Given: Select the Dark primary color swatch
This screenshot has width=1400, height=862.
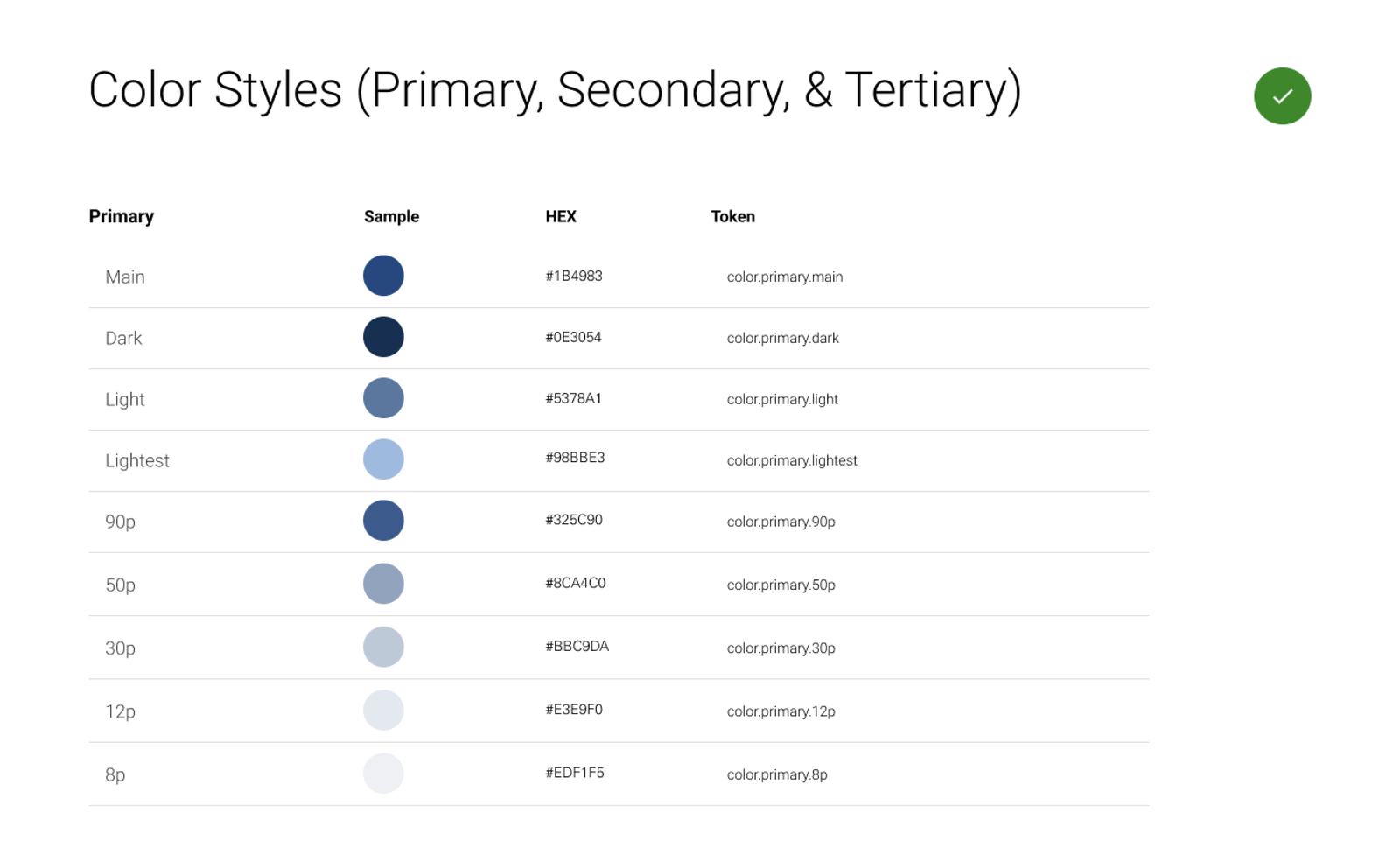Looking at the screenshot, I should pyautogui.click(x=383, y=337).
